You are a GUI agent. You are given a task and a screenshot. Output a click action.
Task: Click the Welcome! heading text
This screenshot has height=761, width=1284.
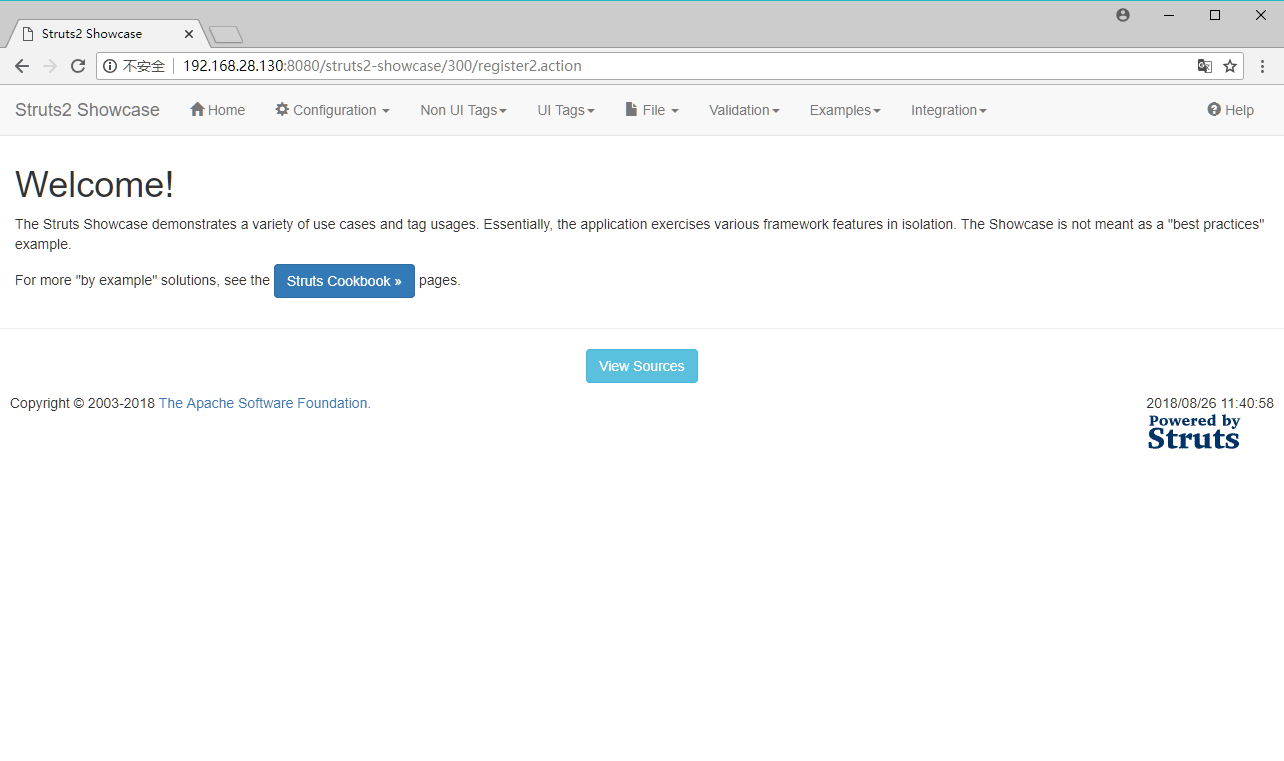[95, 185]
